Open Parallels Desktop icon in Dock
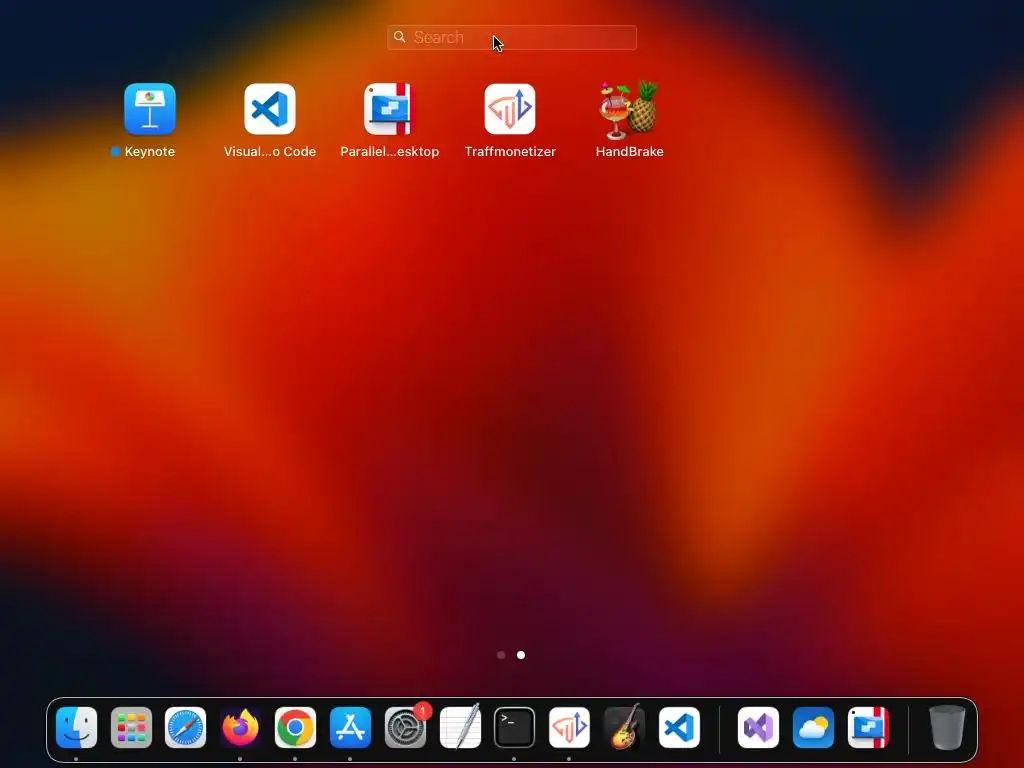Viewport: 1024px width, 768px height. point(868,727)
